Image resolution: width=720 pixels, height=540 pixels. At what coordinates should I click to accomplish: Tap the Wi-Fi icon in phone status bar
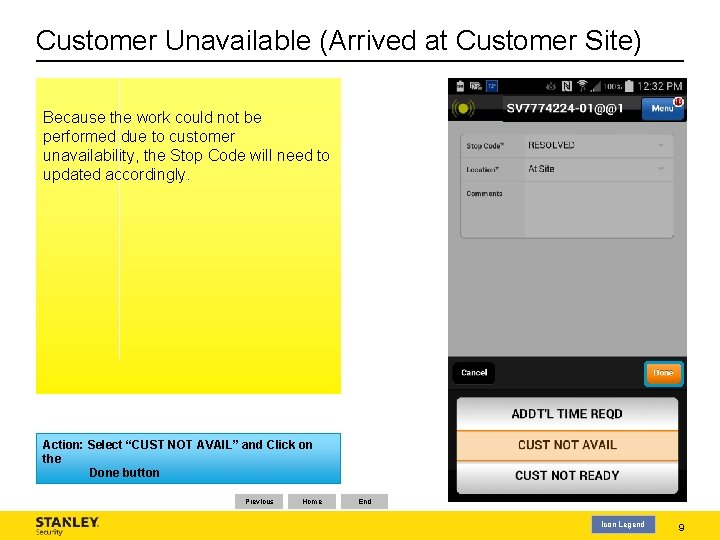(582, 85)
